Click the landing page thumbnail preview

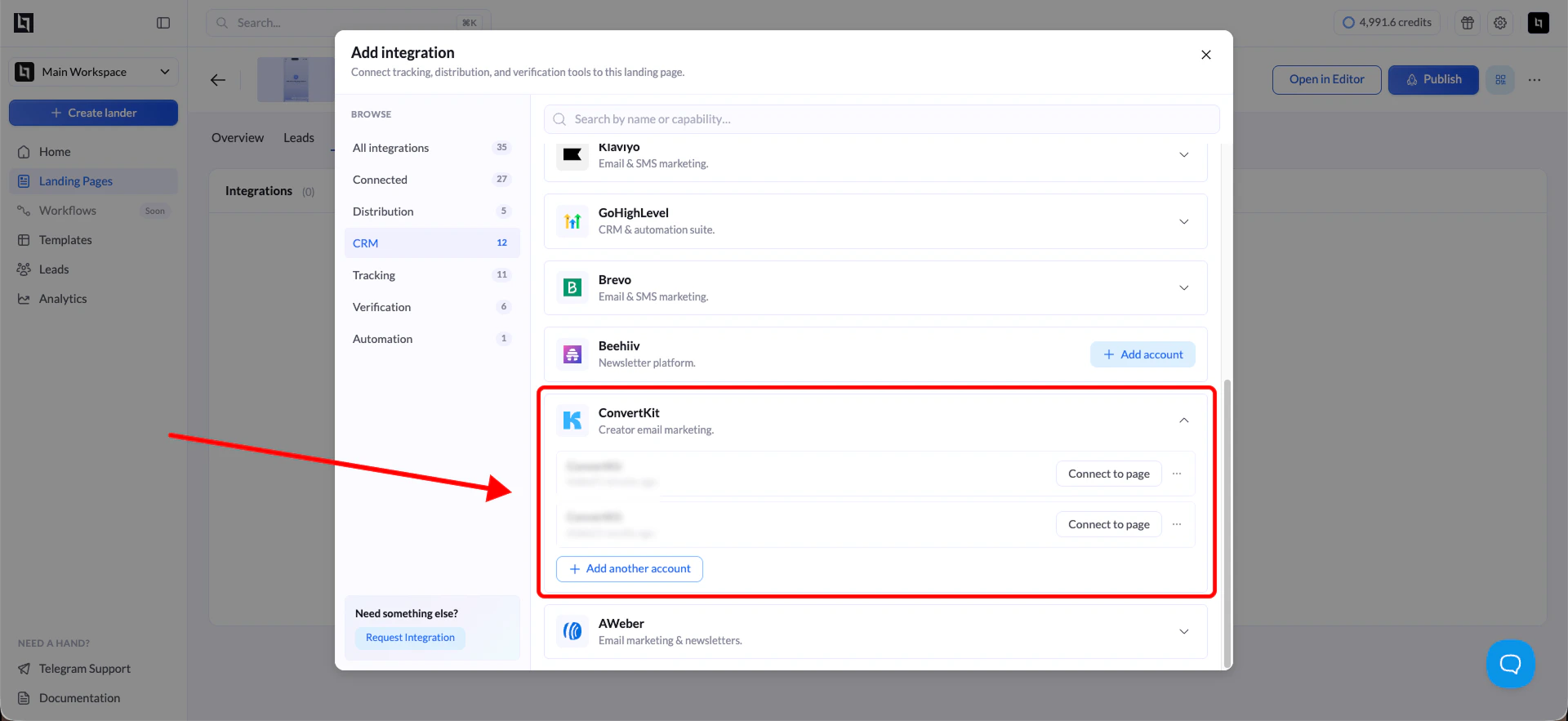click(x=295, y=80)
